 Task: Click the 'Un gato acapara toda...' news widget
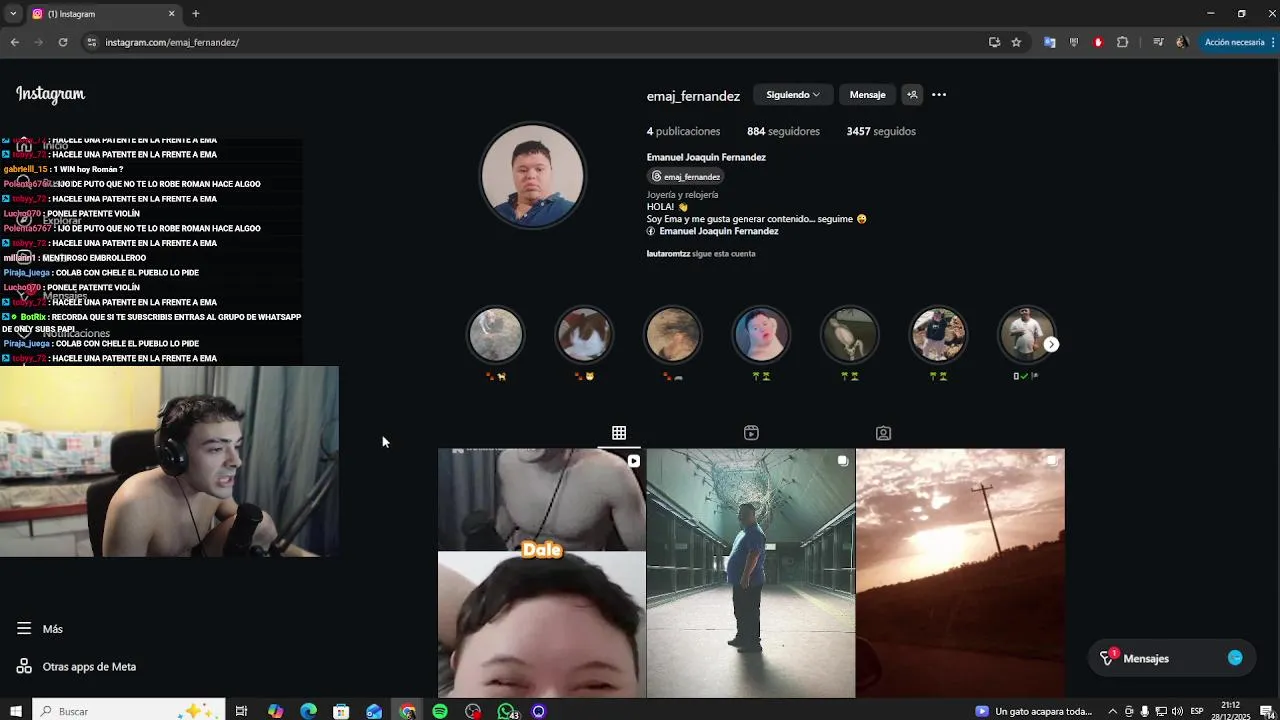click(x=1034, y=711)
